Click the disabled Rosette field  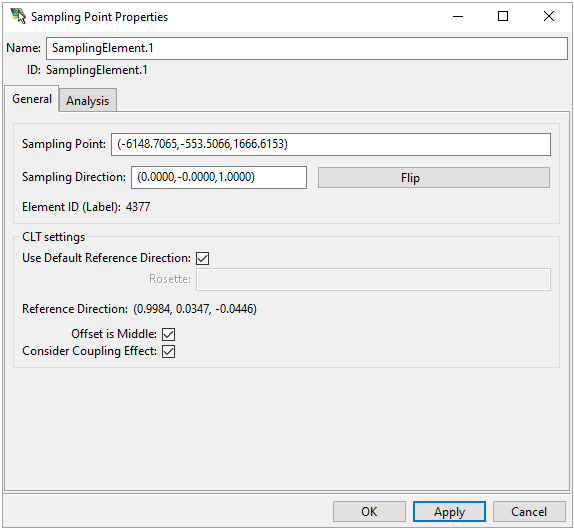coord(373,280)
